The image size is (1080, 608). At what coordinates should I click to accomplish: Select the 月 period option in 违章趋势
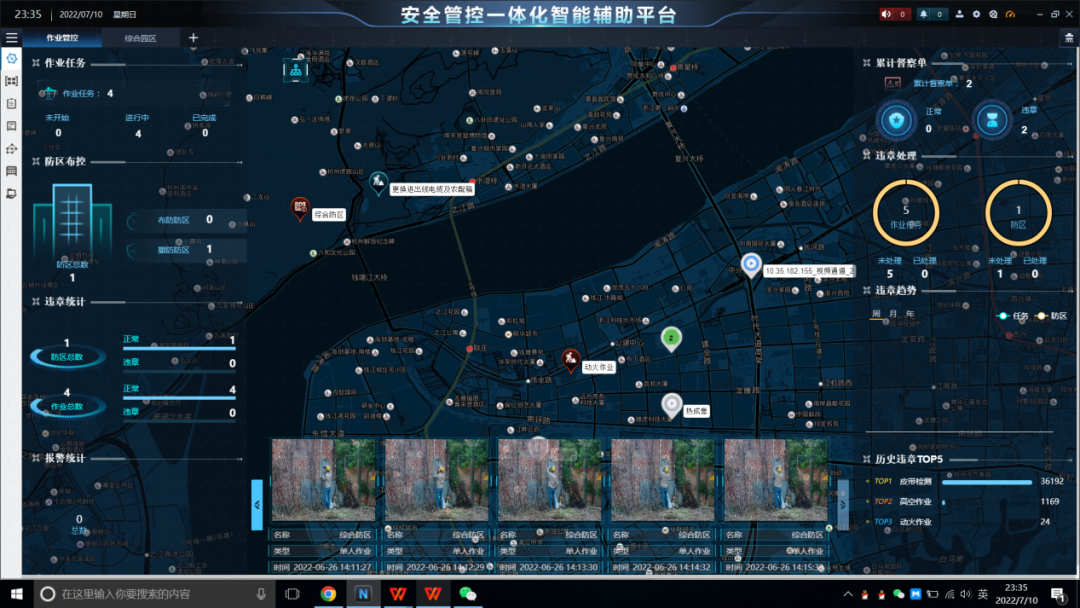tap(893, 314)
